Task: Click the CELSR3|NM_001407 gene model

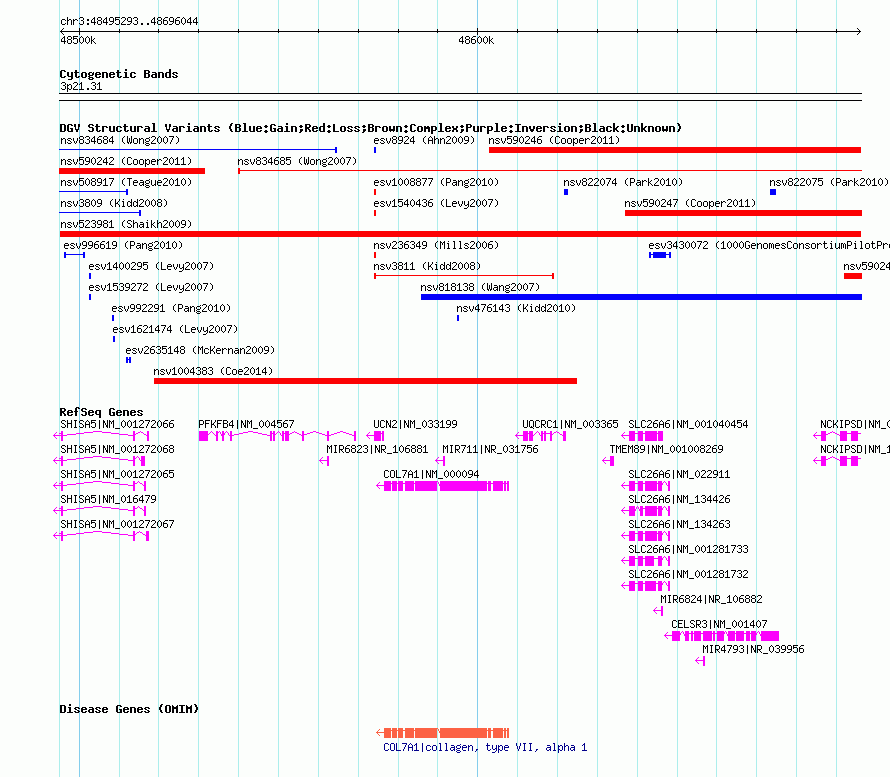Action: (721, 636)
